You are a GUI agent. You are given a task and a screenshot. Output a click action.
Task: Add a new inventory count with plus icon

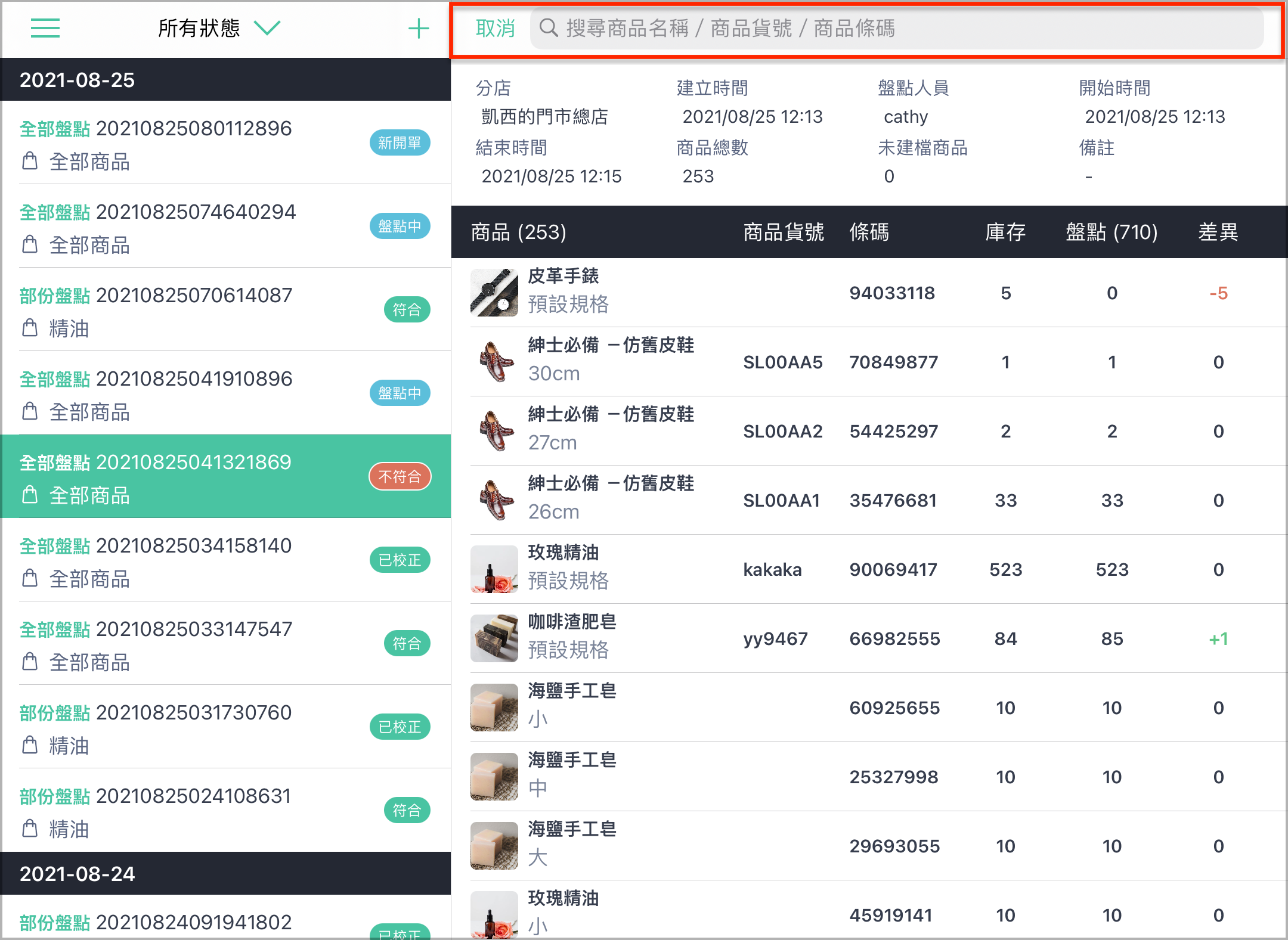coord(419,28)
